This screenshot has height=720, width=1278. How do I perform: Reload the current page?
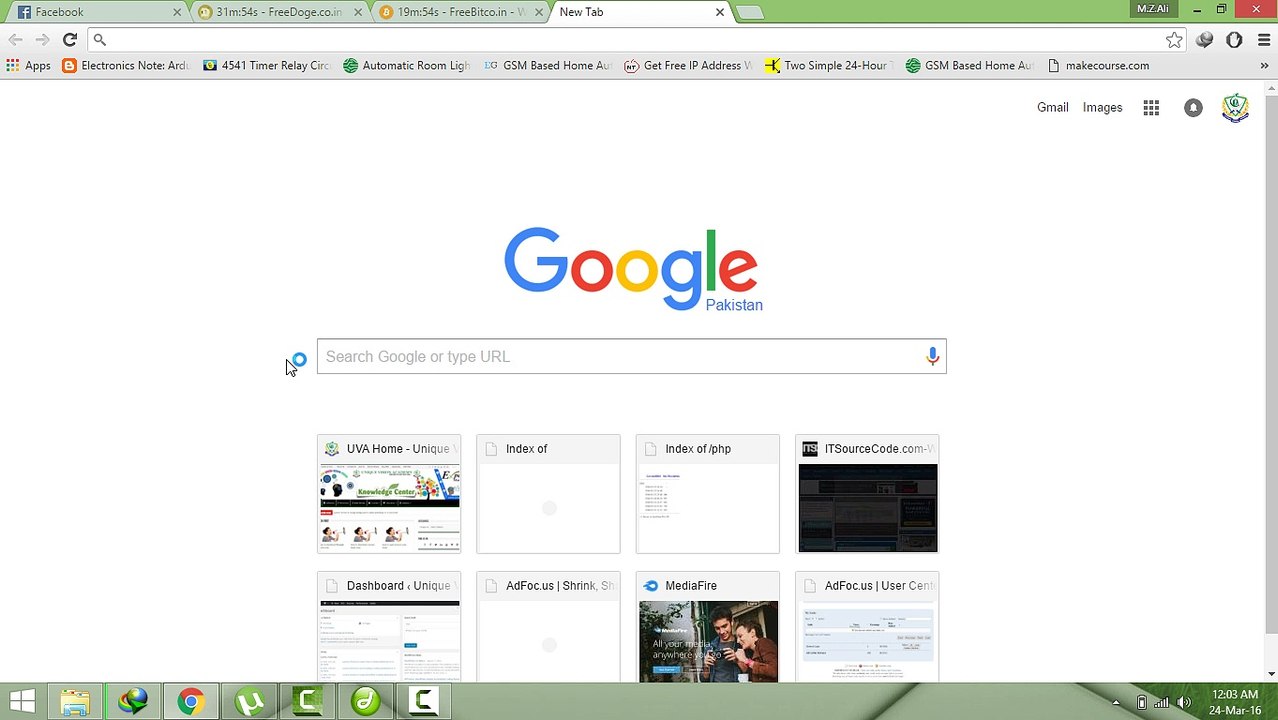[x=69, y=40]
